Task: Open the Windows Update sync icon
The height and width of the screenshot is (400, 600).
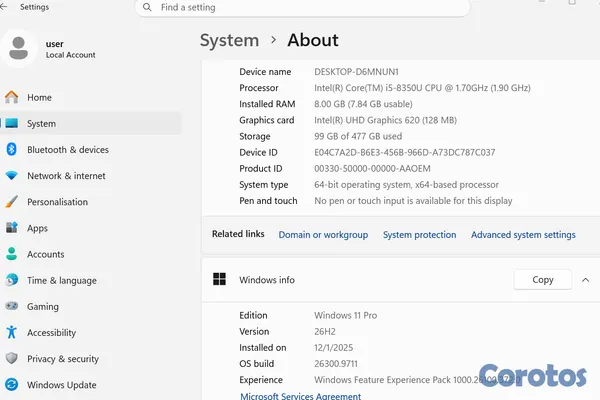Action: coord(11,384)
